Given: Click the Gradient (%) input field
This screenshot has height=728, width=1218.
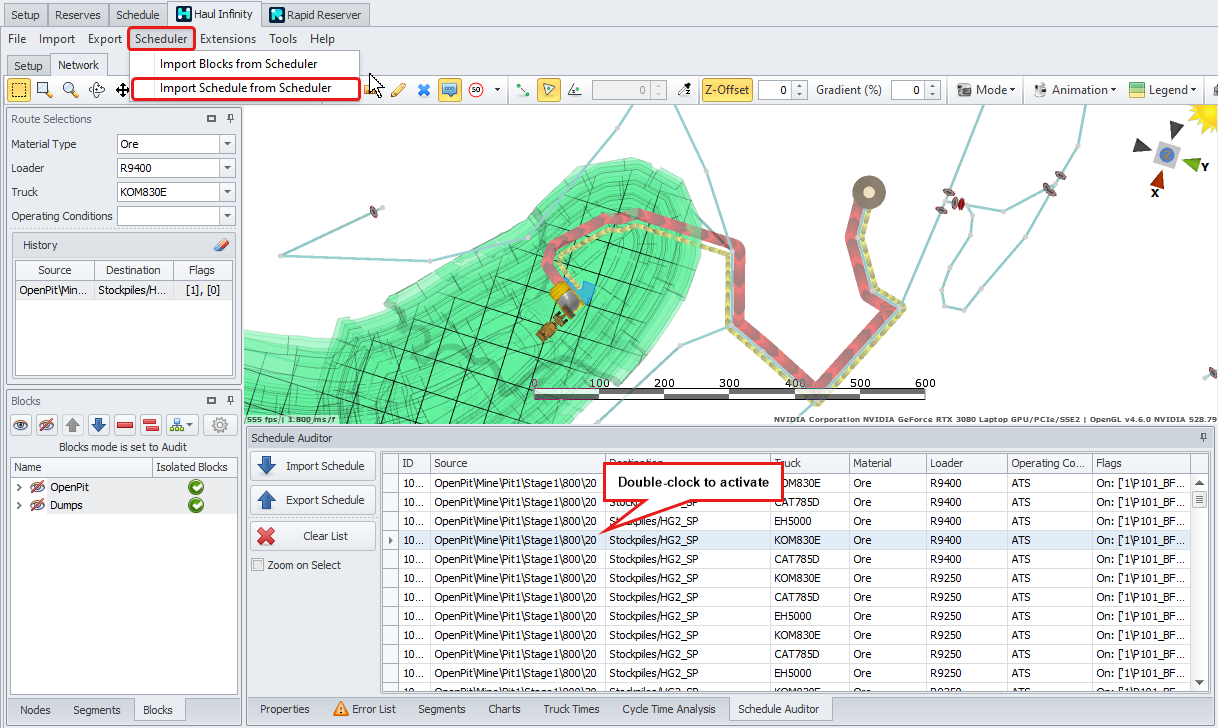Looking at the screenshot, I should [x=906, y=90].
